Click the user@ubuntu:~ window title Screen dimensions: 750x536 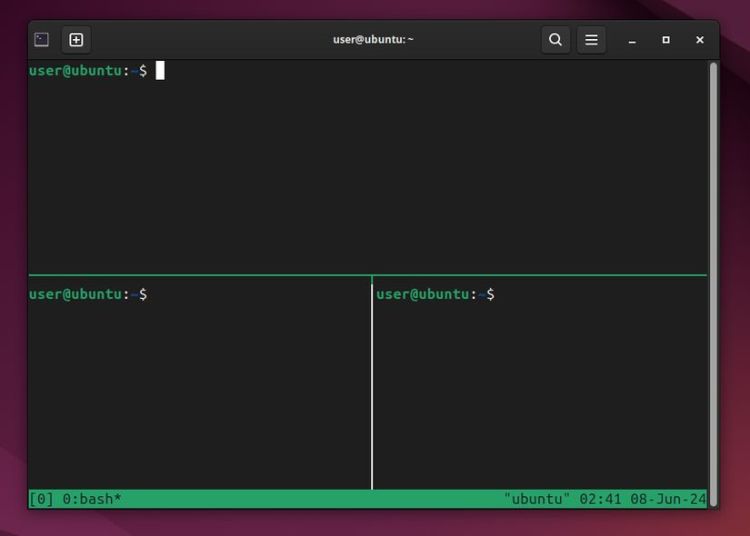tap(373, 40)
